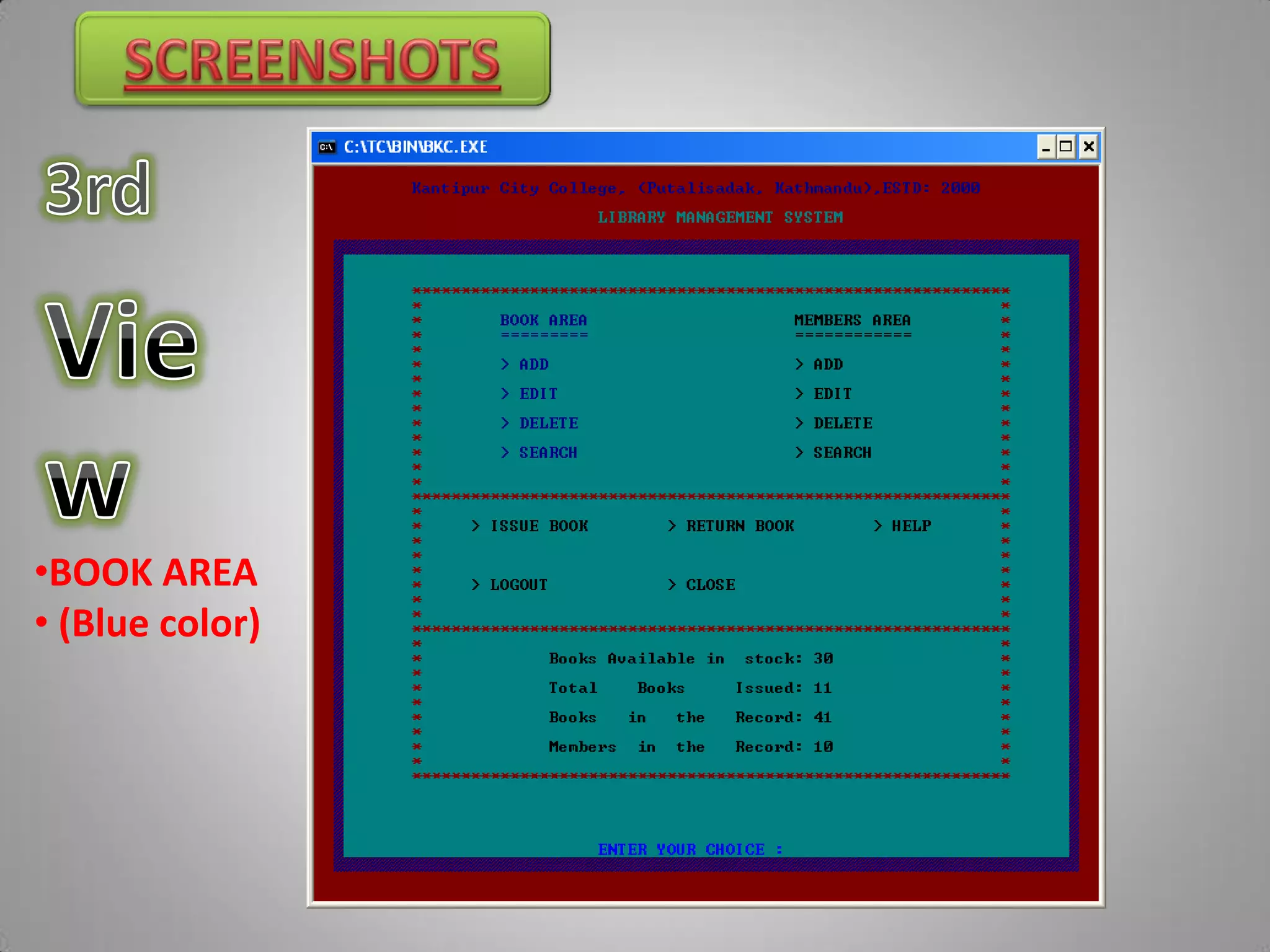
Task: Minimize the BKC.EXE console window
Action: 1046,147
